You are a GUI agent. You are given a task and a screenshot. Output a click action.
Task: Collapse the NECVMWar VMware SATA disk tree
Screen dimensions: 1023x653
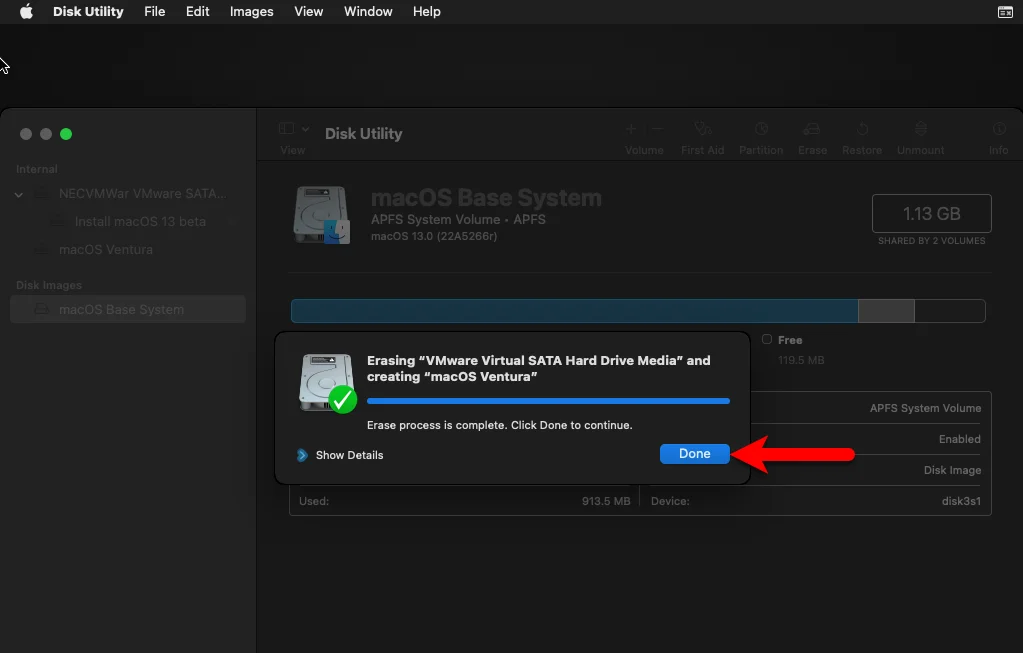19,194
